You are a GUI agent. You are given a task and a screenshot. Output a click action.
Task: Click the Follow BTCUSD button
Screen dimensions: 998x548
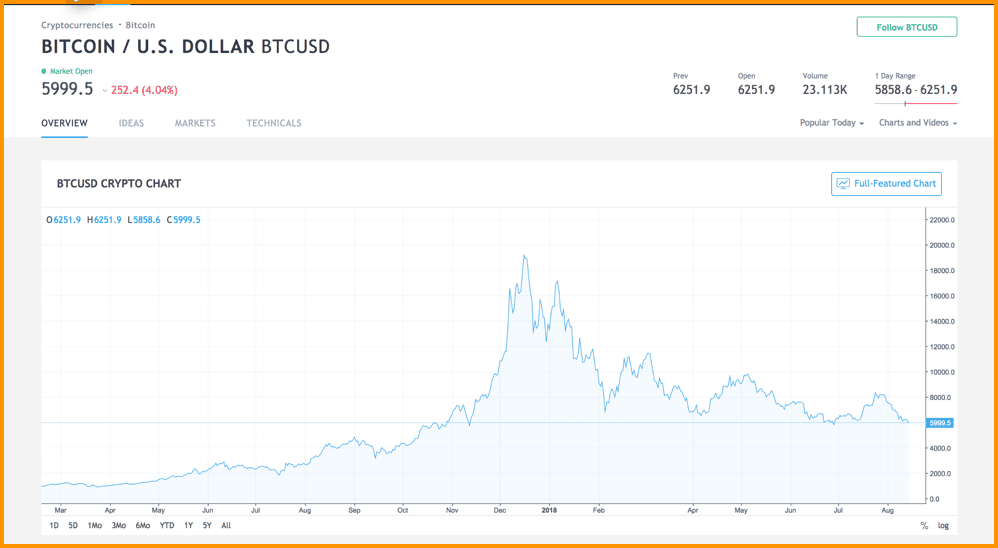[x=906, y=27]
